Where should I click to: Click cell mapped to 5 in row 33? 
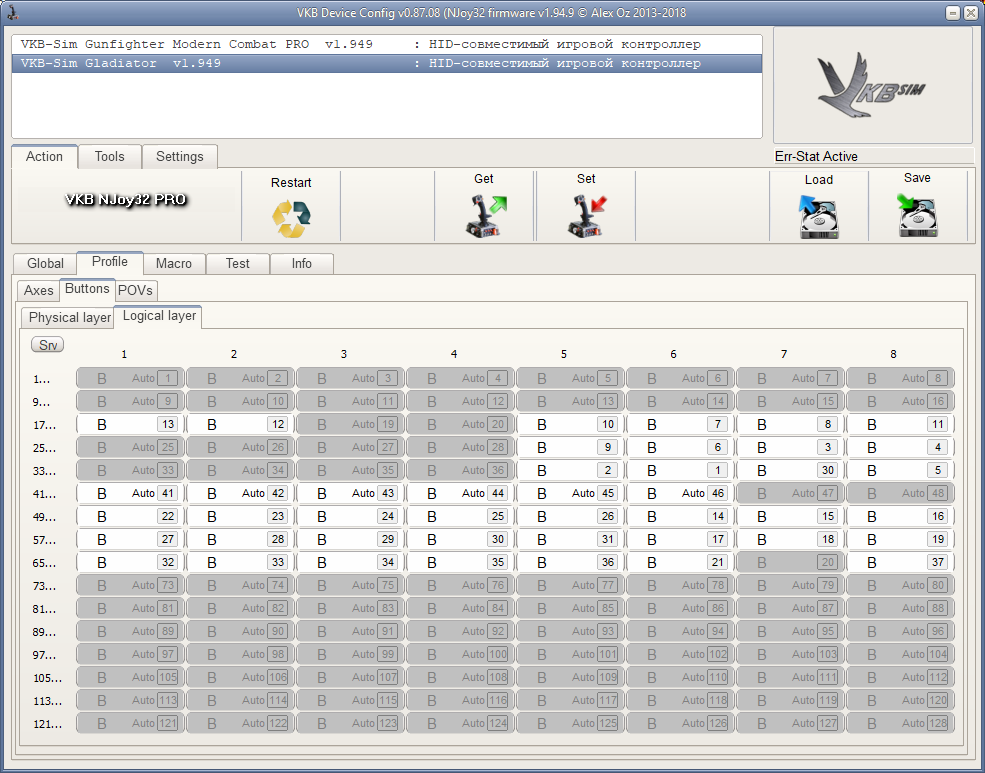901,470
